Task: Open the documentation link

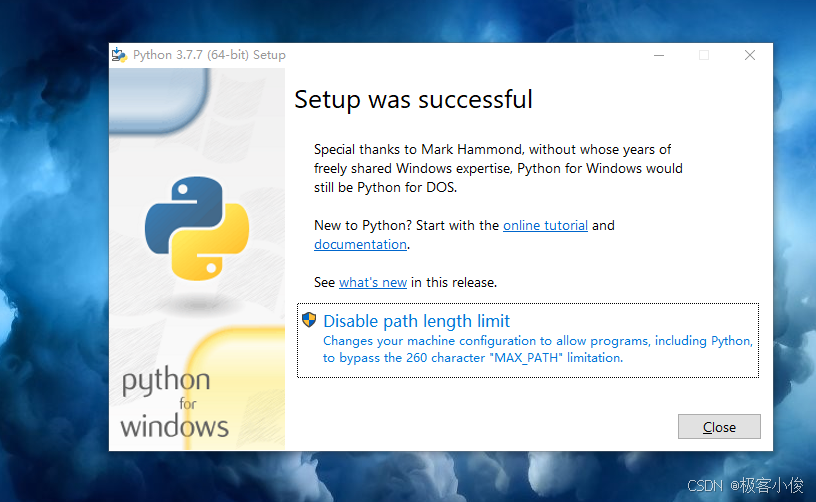Action: [x=360, y=244]
